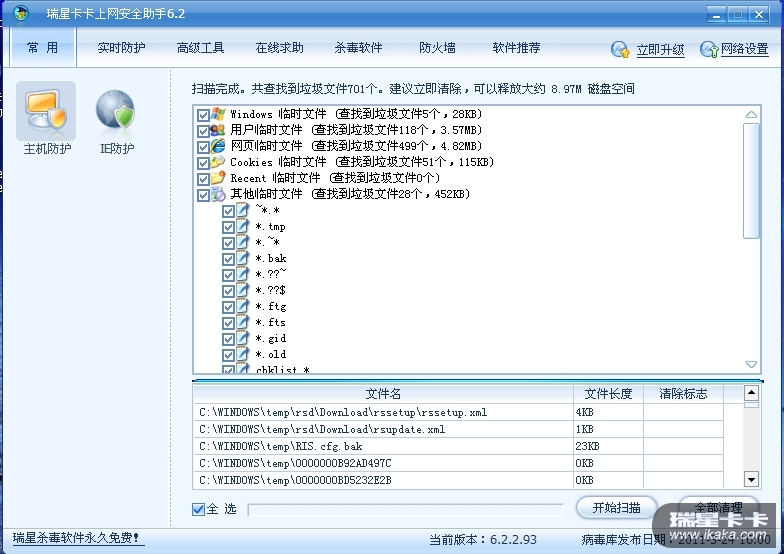Open the 瑞星杀毒软件永久免费 link

tap(76, 538)
